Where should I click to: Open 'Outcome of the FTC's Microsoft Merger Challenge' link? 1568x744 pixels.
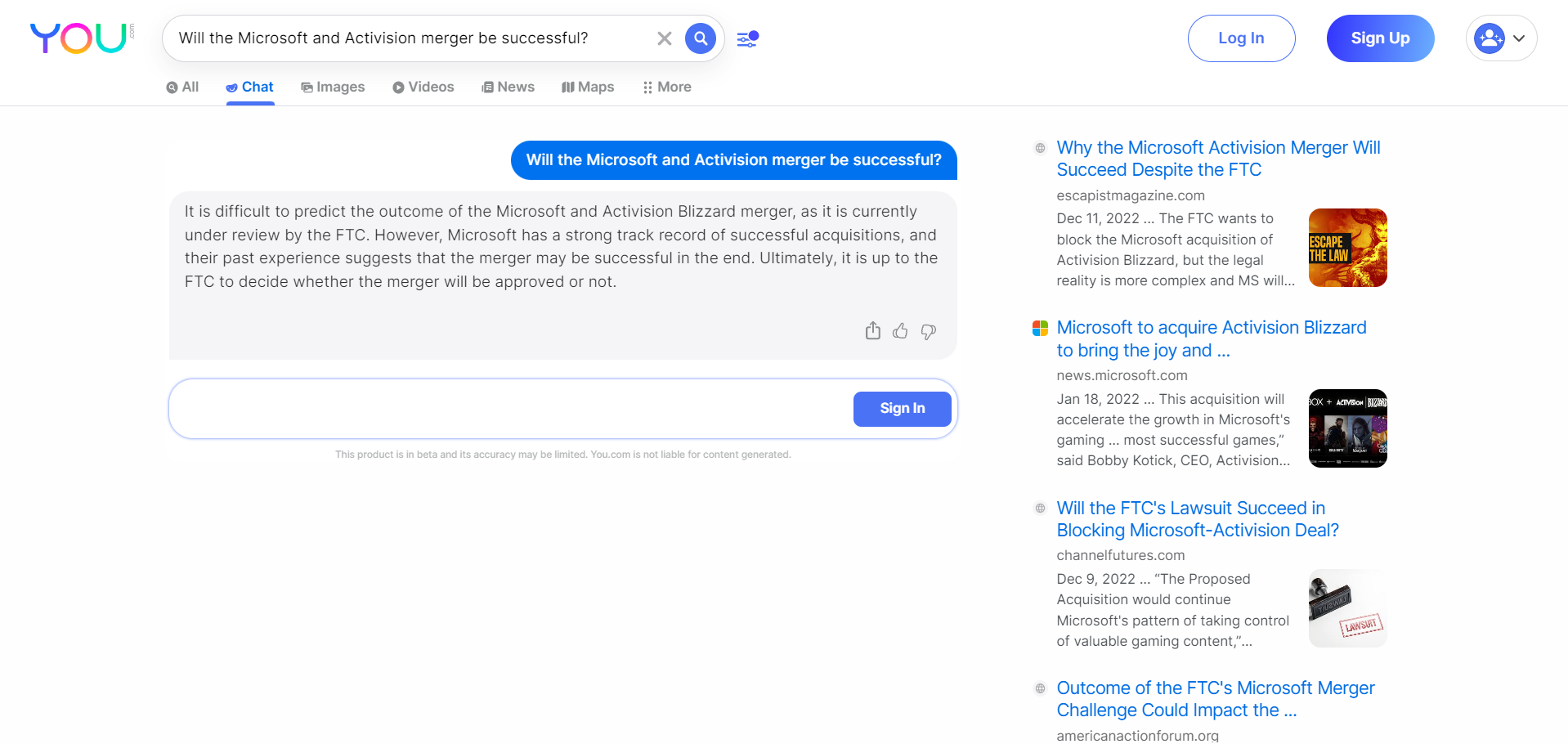click(x=1216, y=699)
